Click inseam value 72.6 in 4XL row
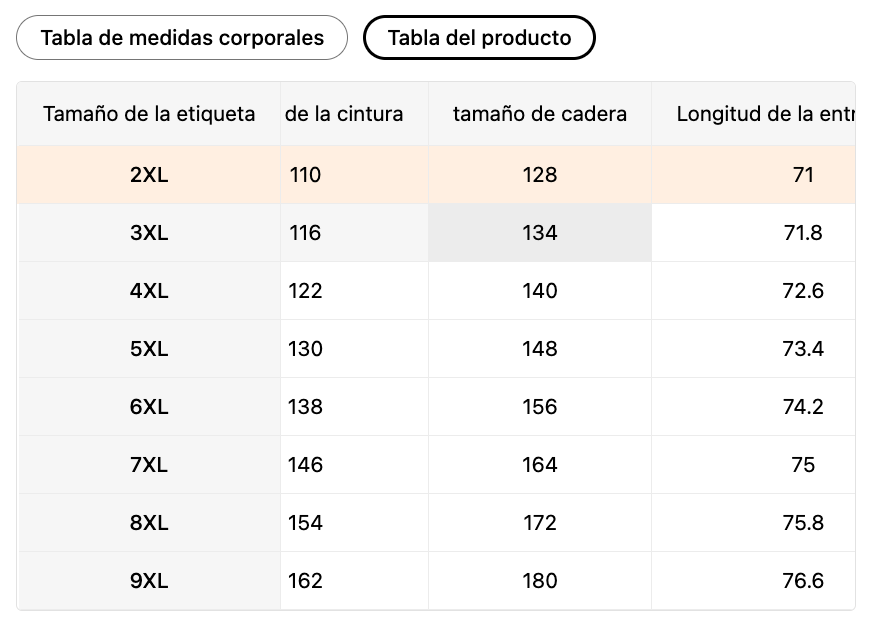Viewport: 876px width, 626px height. [803, 291]
